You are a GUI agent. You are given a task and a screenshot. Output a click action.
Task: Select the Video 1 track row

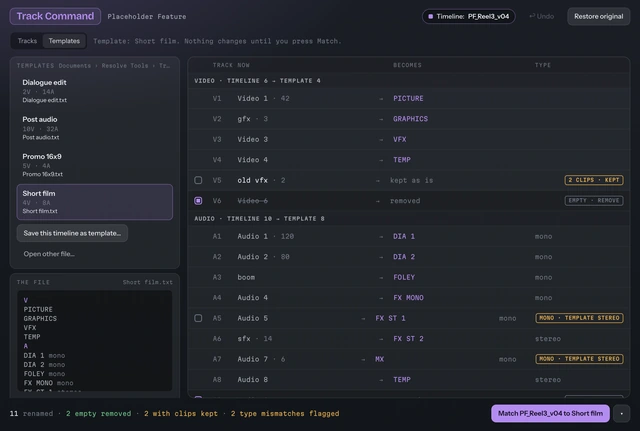(409, 98)
